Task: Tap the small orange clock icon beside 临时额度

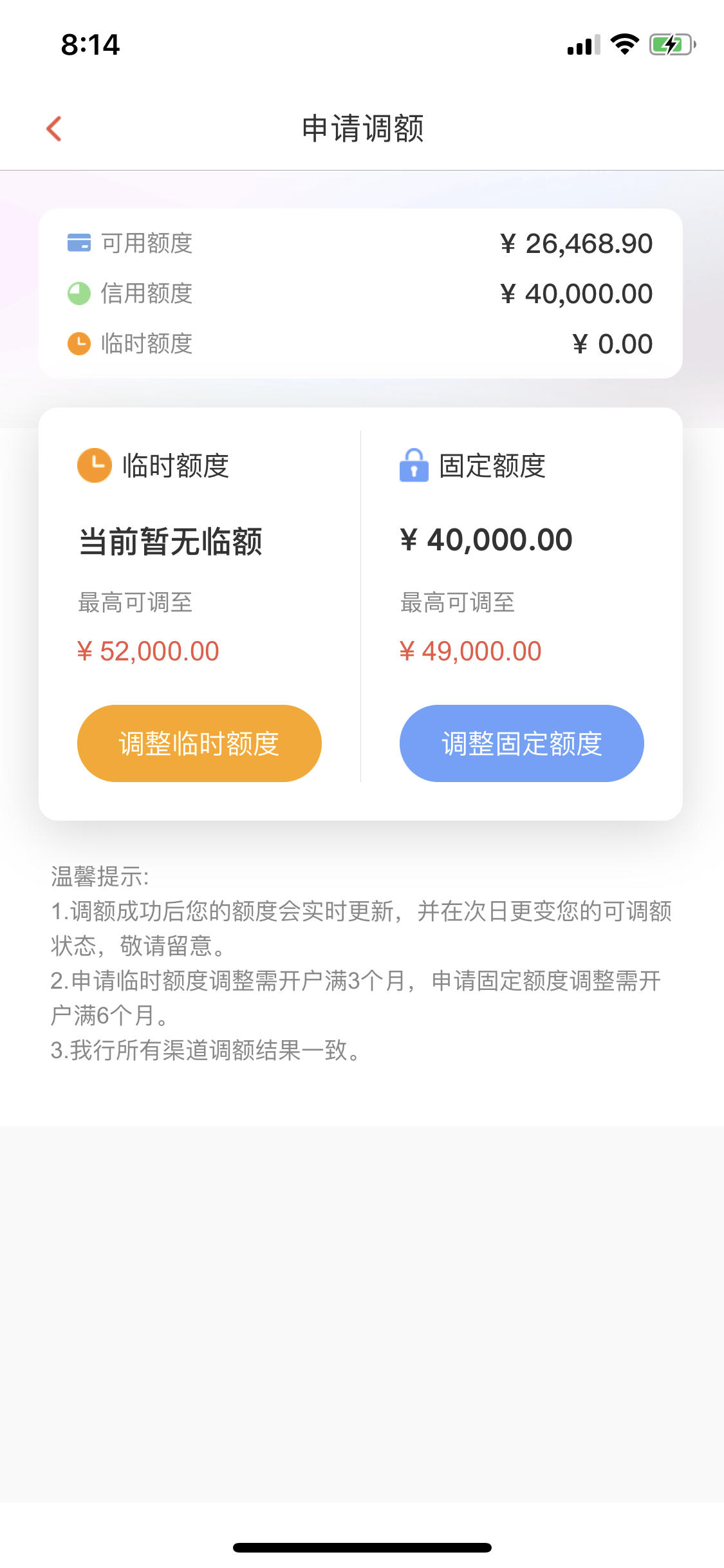Action: tap(79, 344)
